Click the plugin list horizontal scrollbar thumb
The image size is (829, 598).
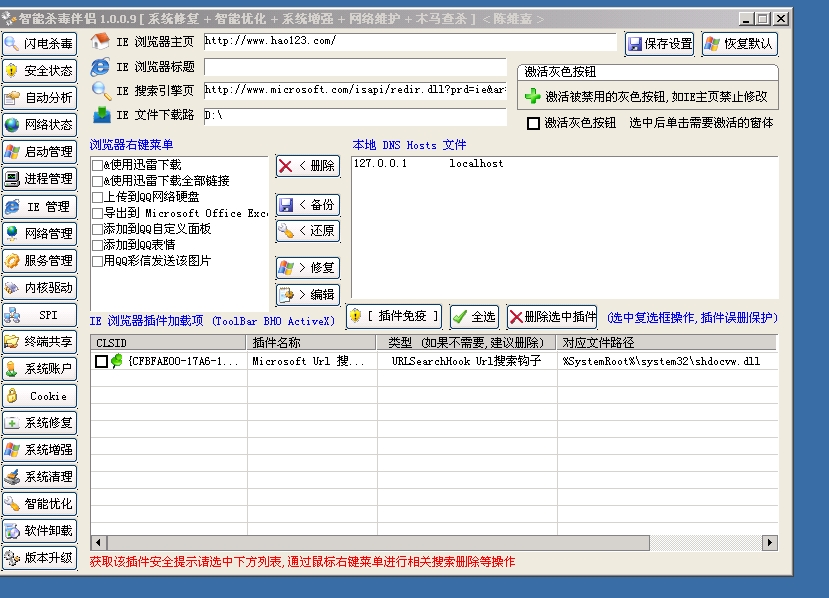tap(378, 542)
